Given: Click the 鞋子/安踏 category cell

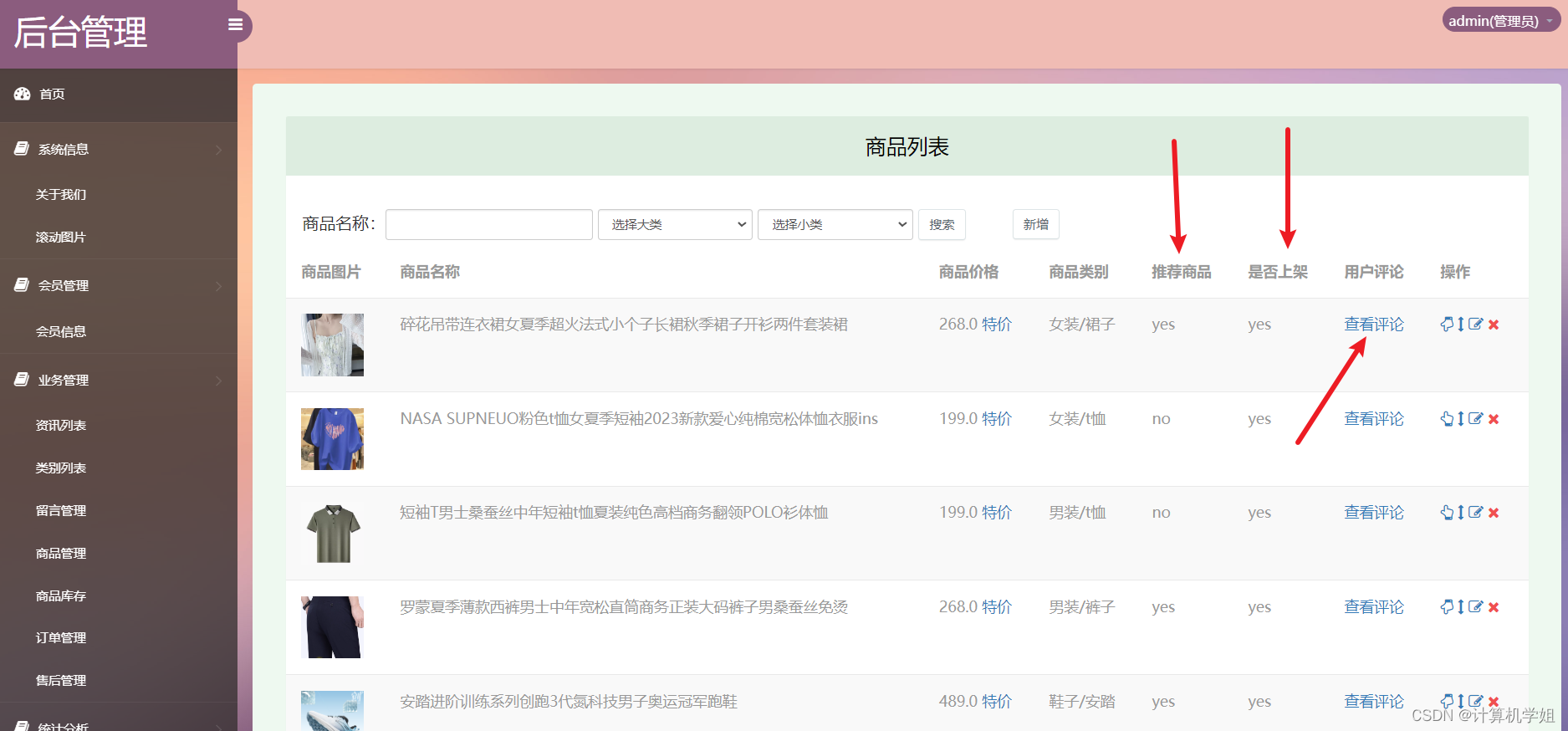Looking at the screenshot, I should tap(1082, 701).
